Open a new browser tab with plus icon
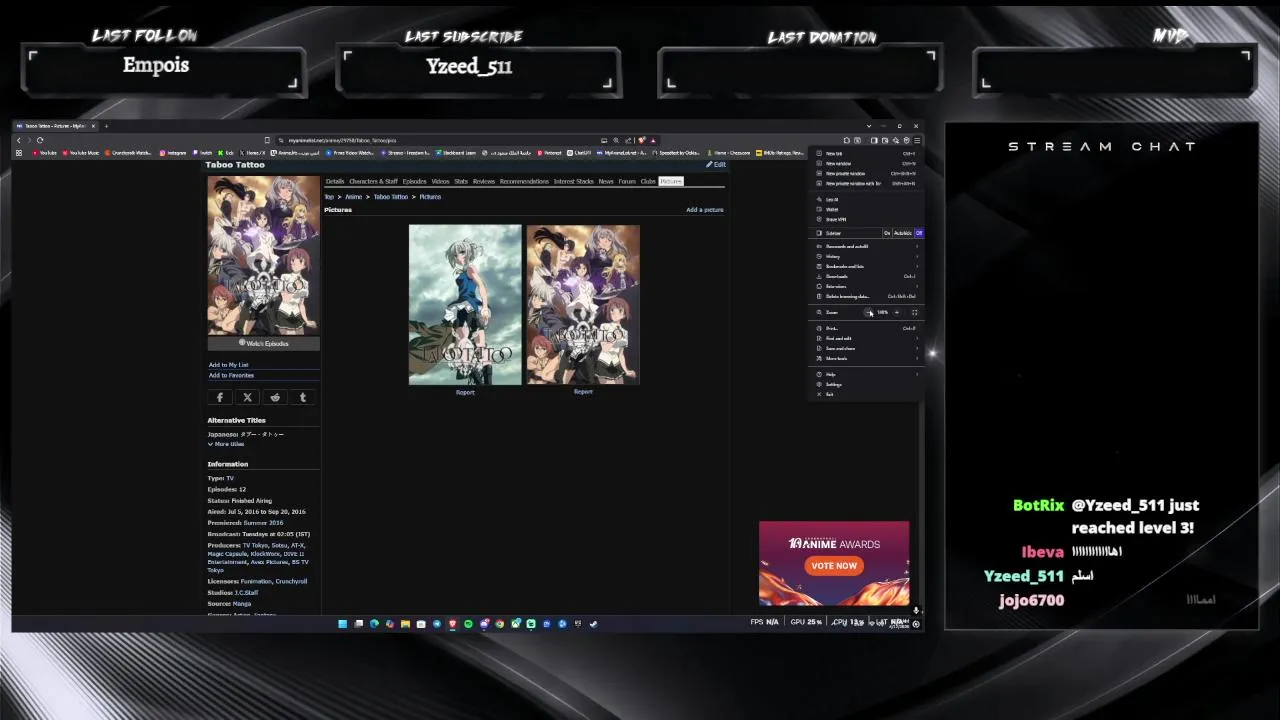The width and height of the screenshot is (1280, 720). pos(106,126)
